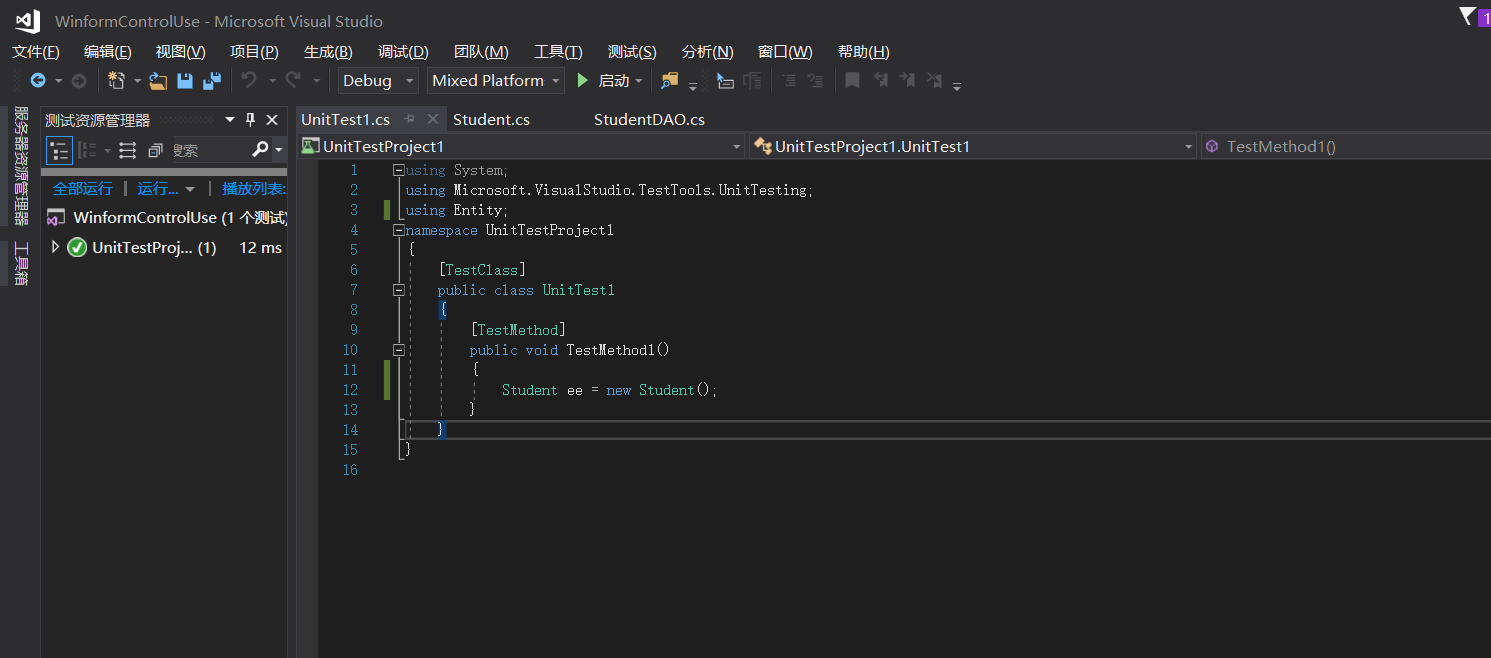Click the Redo arrow icon
This screenshot has width=1491, height=658.
[x=293, y=81]
